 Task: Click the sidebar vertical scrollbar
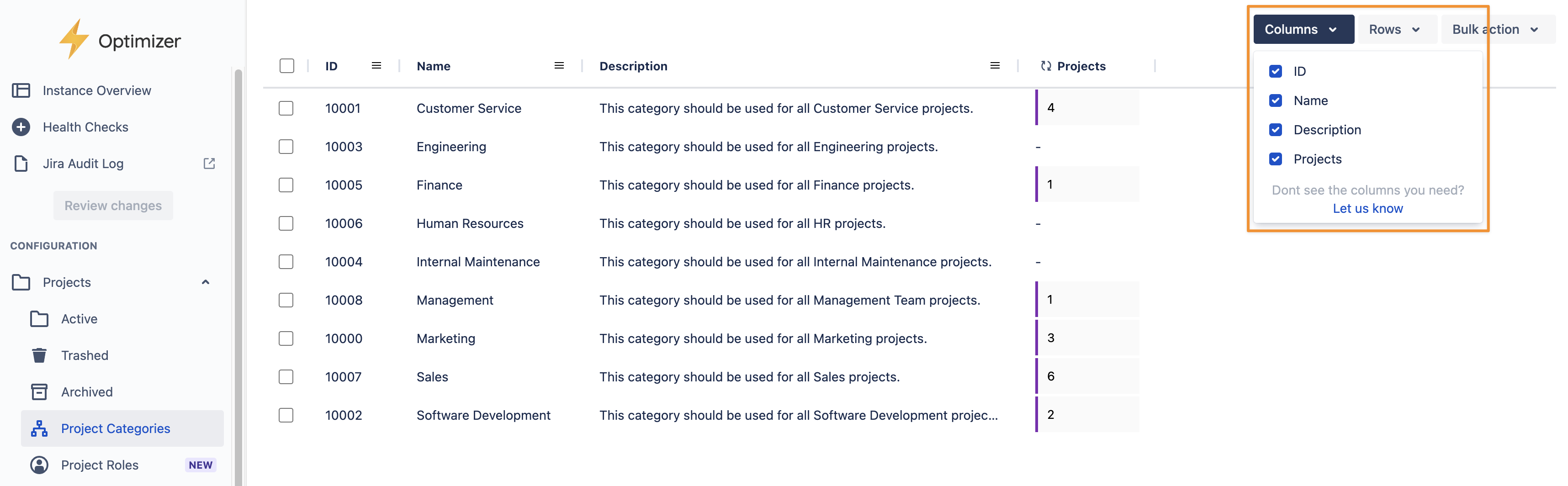tap(238, 274)
